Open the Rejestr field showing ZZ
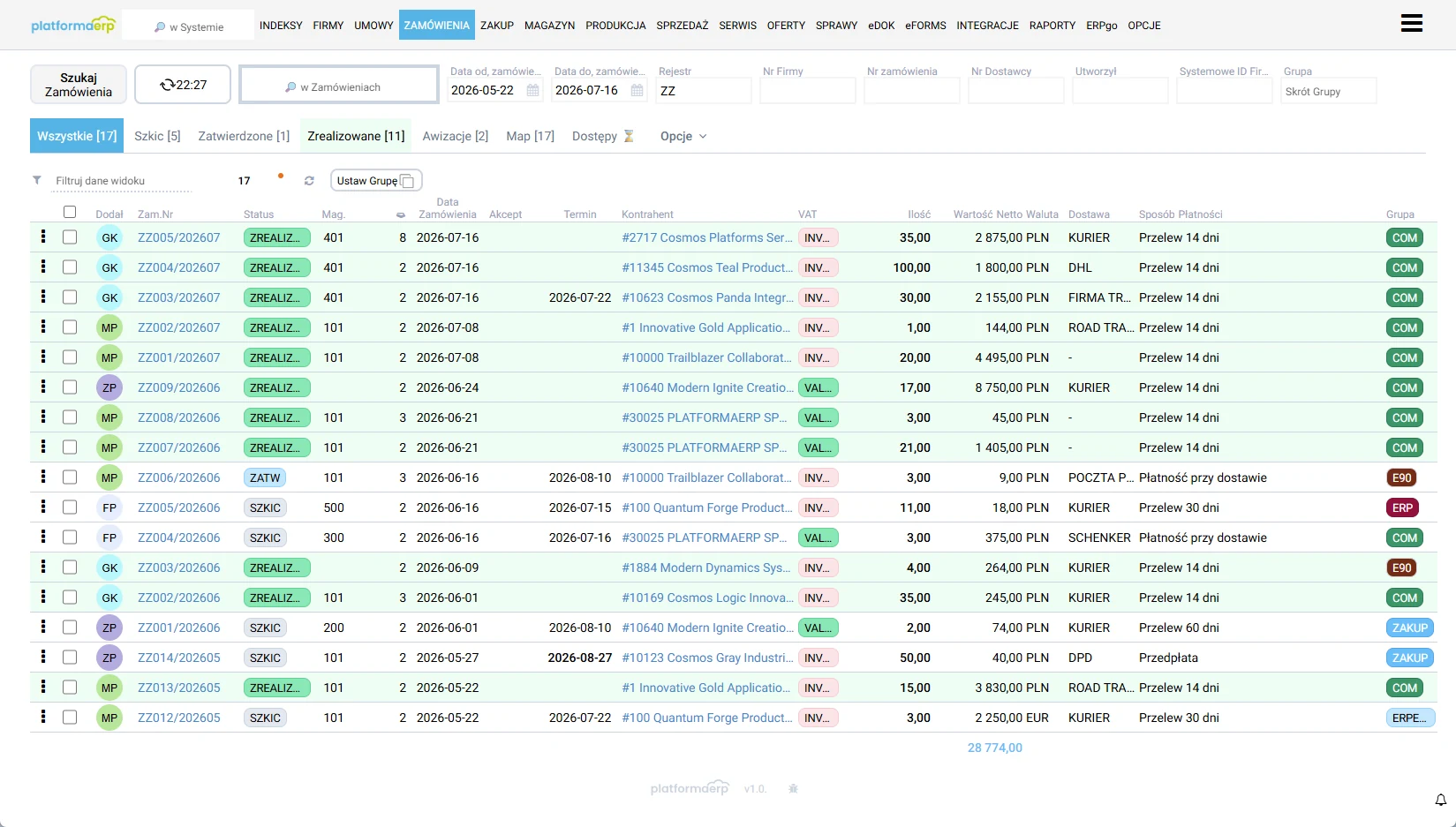 pos(704,91)
